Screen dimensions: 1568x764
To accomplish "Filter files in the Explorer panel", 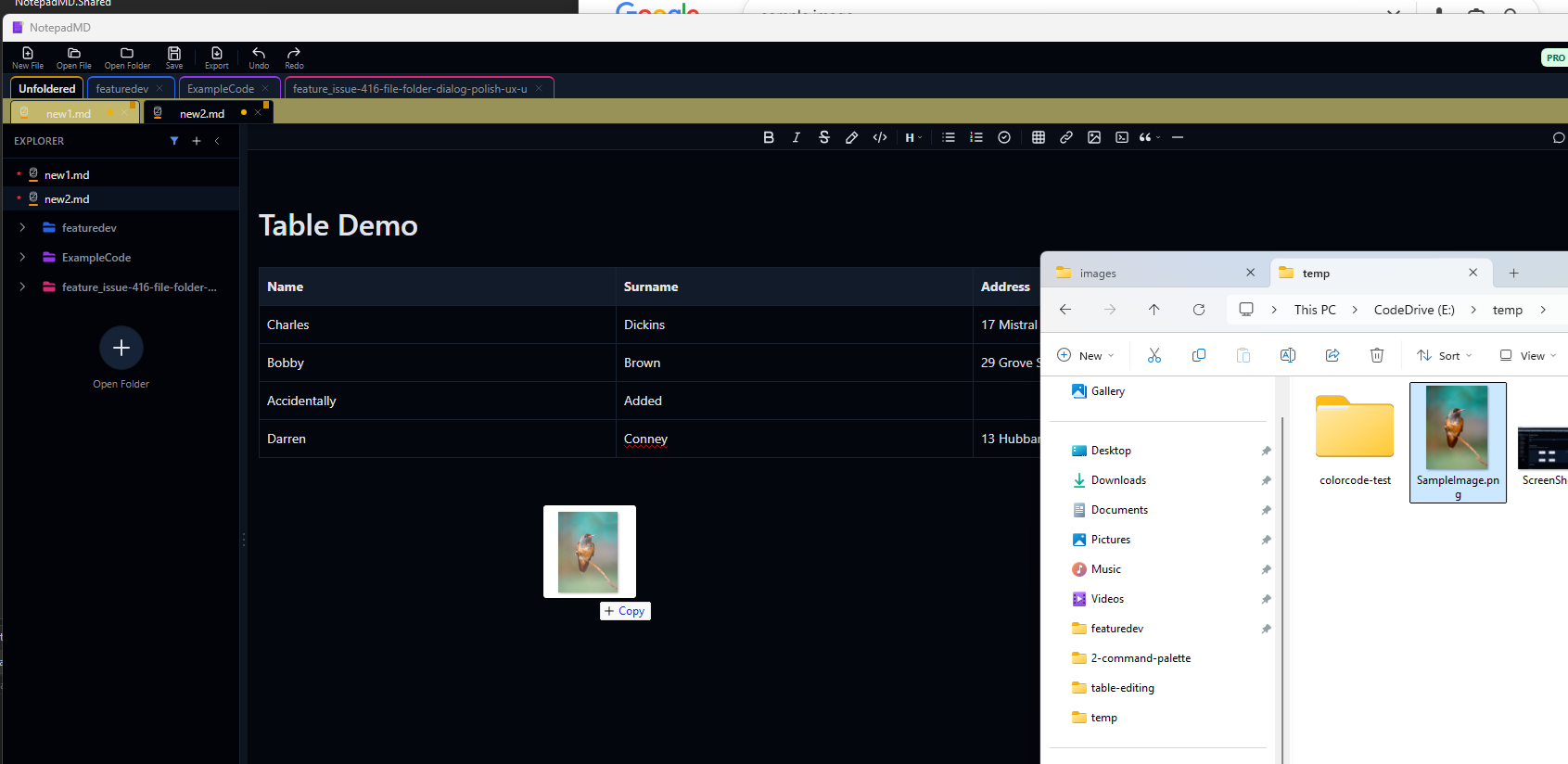I will pyautogui.click(x=174, y=141).
